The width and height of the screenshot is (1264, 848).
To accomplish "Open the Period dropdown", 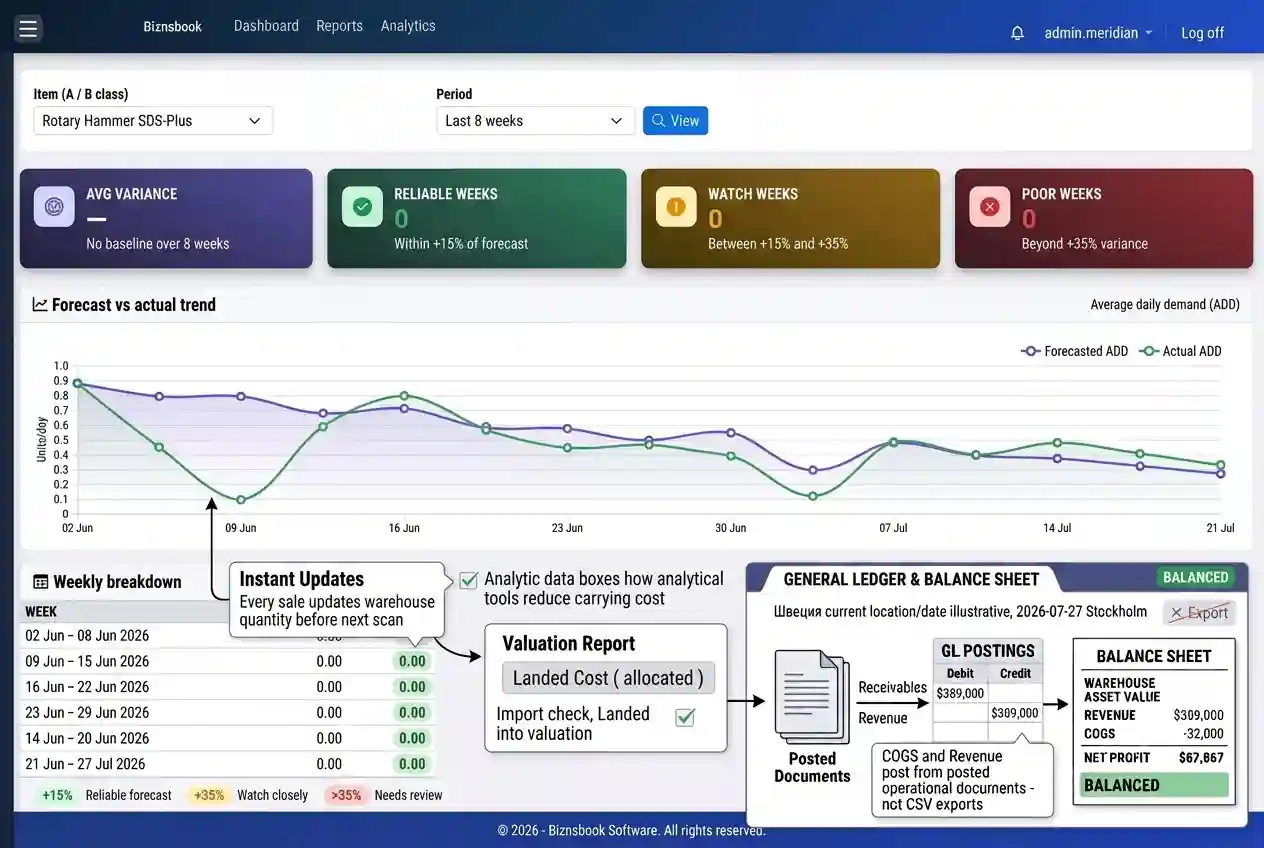I will (x=535, y=121).
